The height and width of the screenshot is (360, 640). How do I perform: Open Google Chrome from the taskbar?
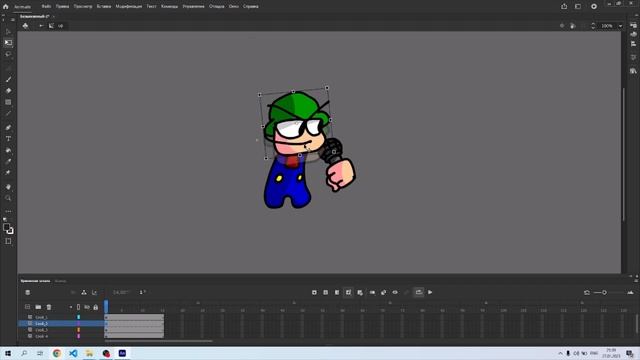pyautogui.click(x=57, y=353)
